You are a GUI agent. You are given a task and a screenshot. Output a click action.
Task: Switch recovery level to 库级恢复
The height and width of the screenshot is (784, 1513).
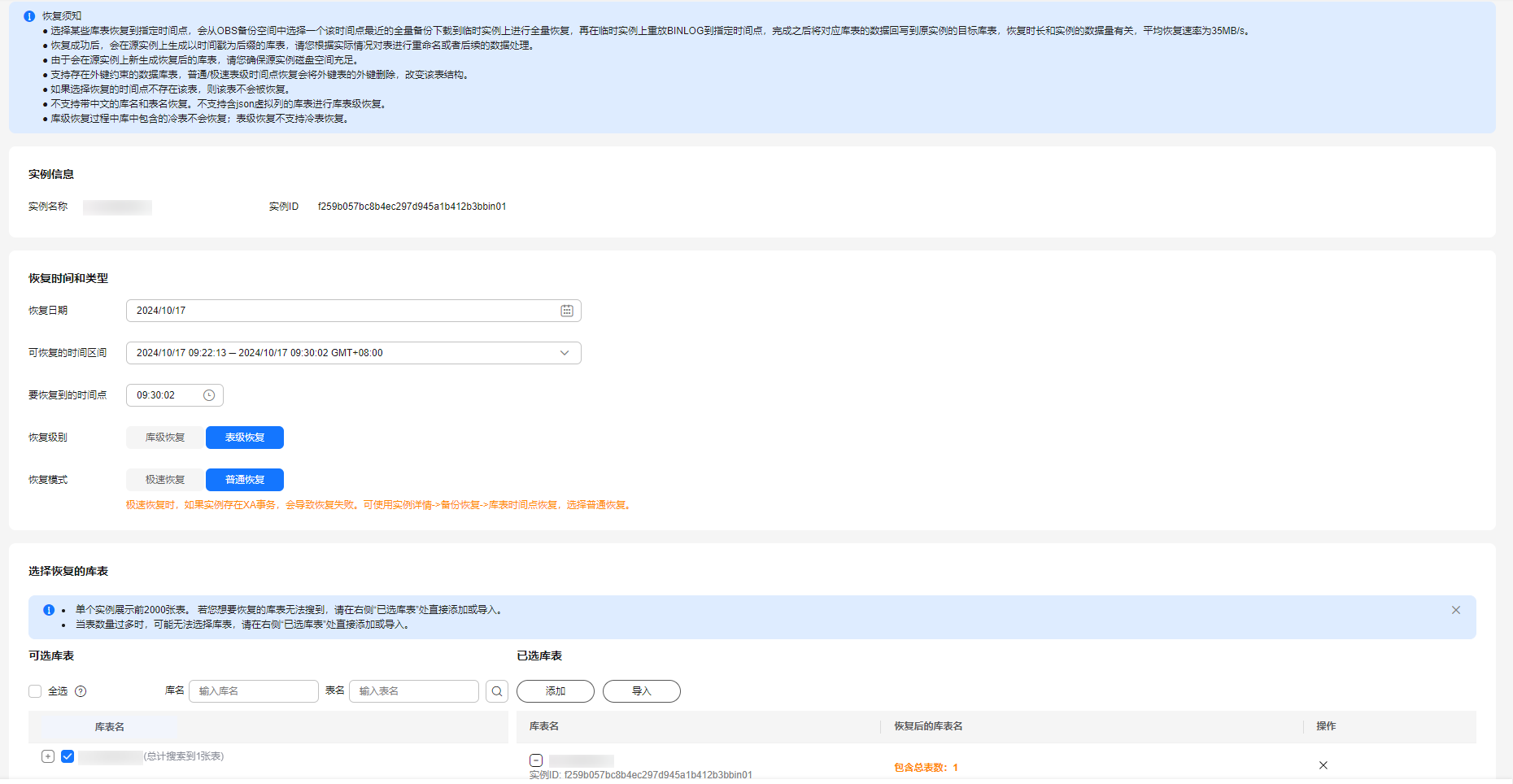click(165, 438)
